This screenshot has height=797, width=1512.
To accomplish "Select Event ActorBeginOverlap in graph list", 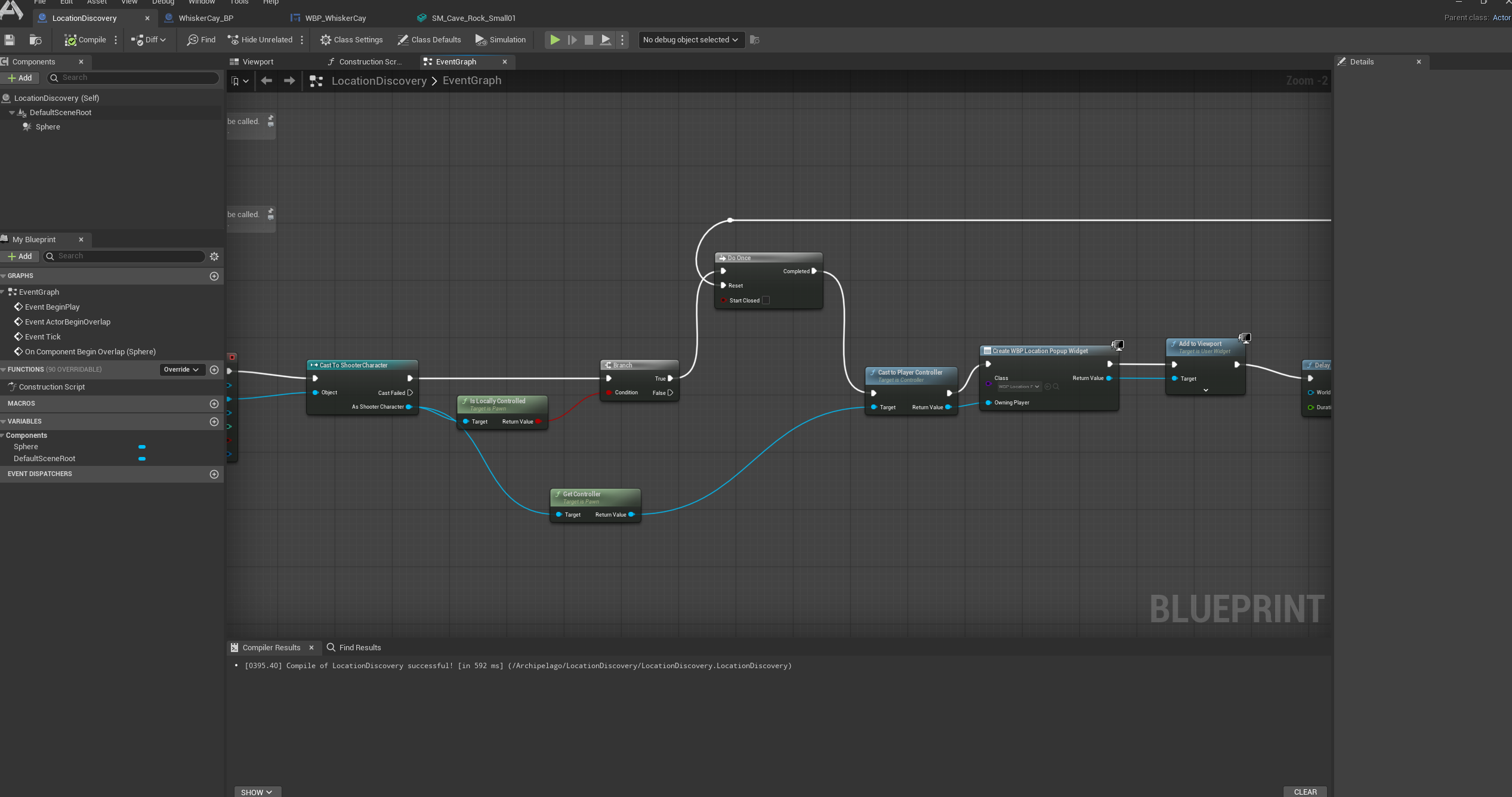I will (x=67, y=322).
